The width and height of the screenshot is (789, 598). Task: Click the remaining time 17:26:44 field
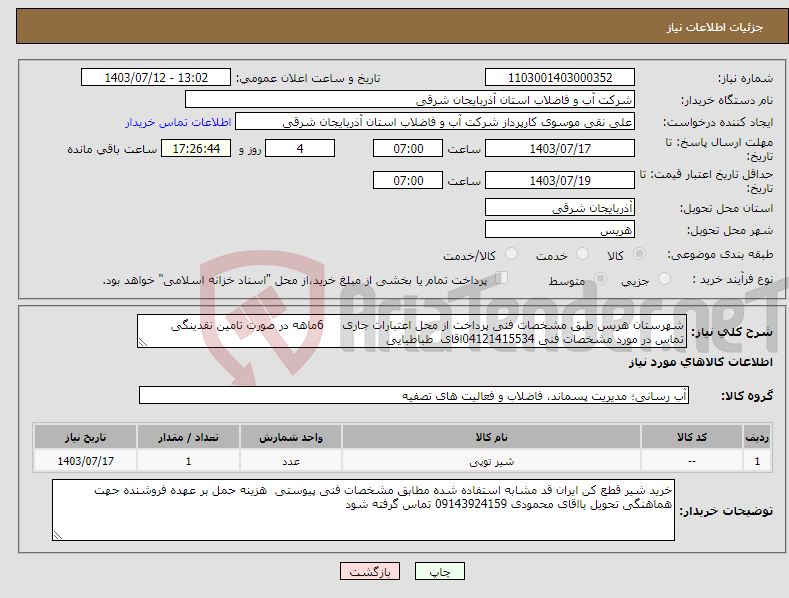pyautogui.click(x=196, y=148)
